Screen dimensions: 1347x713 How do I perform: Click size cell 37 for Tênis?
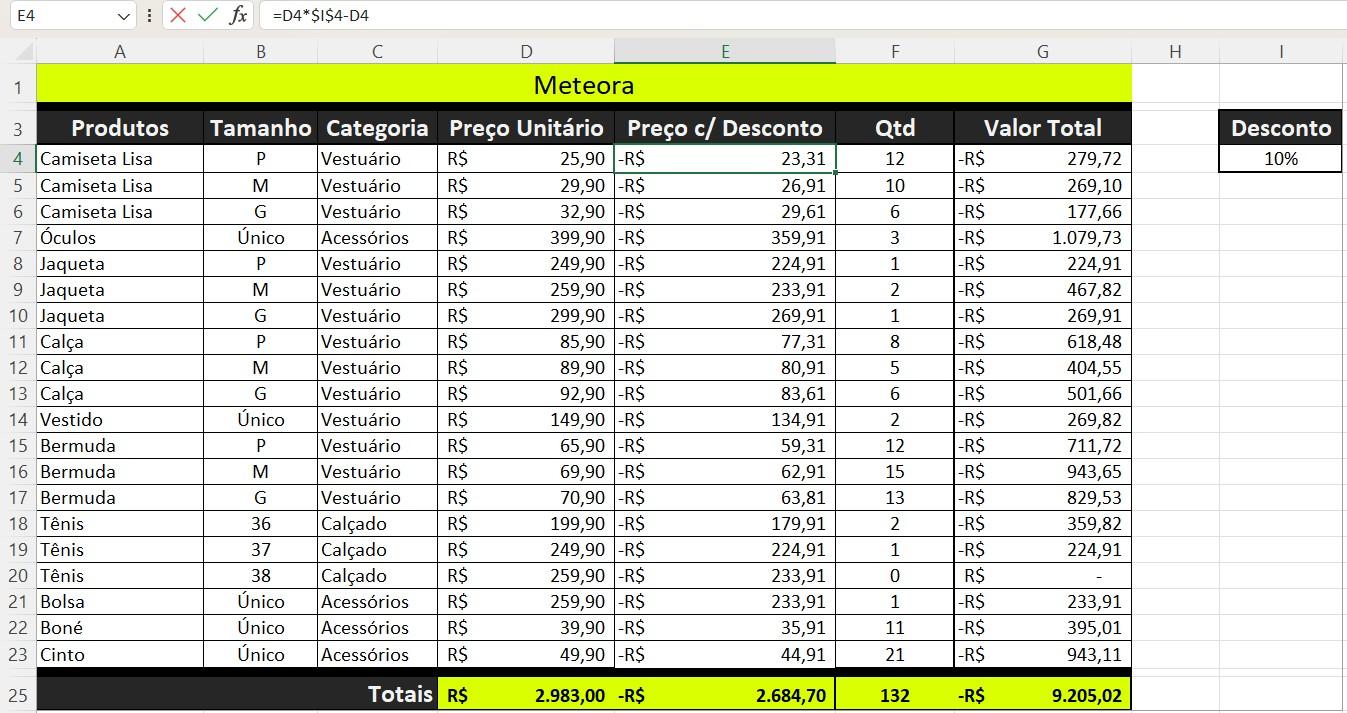click(261, 549)
